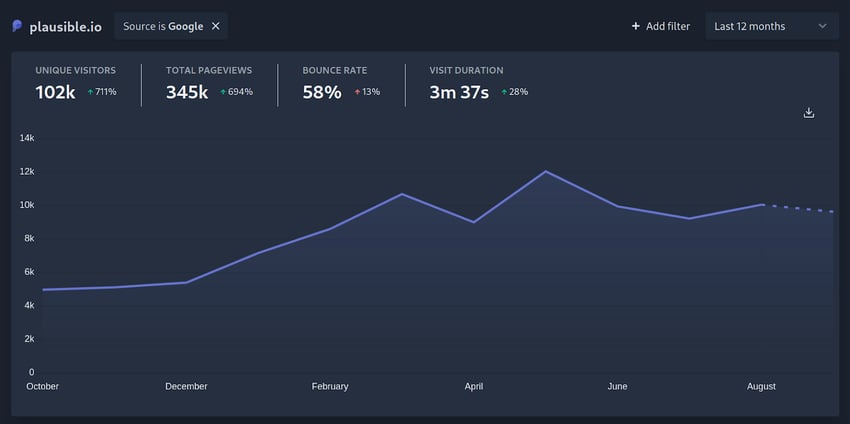The width and height of the screenshot is (850, 424).
Task: Click the chart line dip at April
Action: pyautogui.click(x=474, y=222)
